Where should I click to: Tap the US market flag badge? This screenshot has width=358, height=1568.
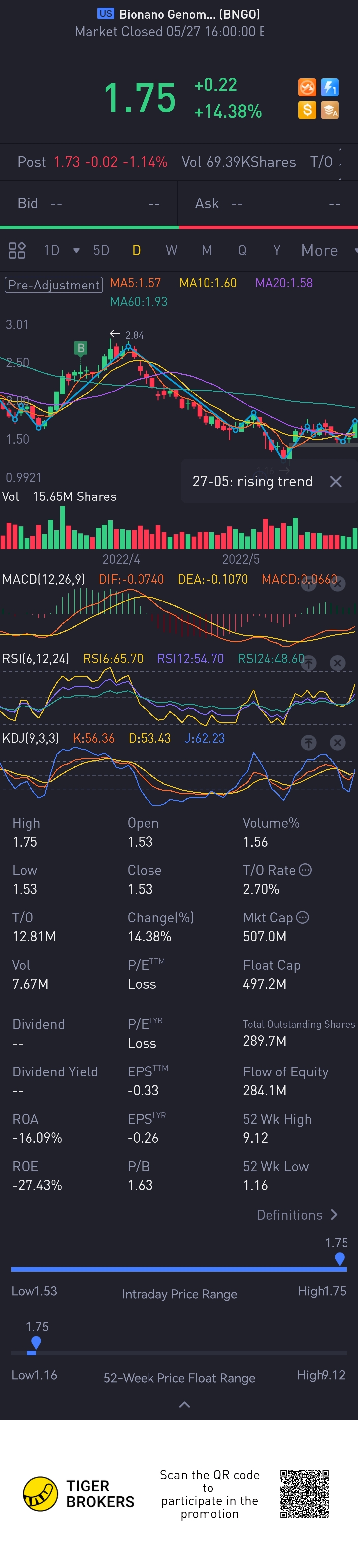(106, 13)
